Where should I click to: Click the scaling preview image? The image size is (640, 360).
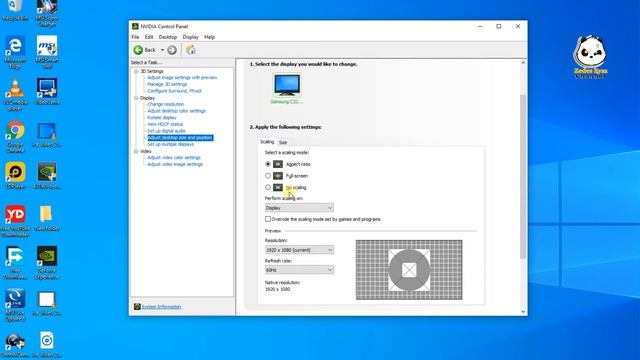(x=409, y=270)
